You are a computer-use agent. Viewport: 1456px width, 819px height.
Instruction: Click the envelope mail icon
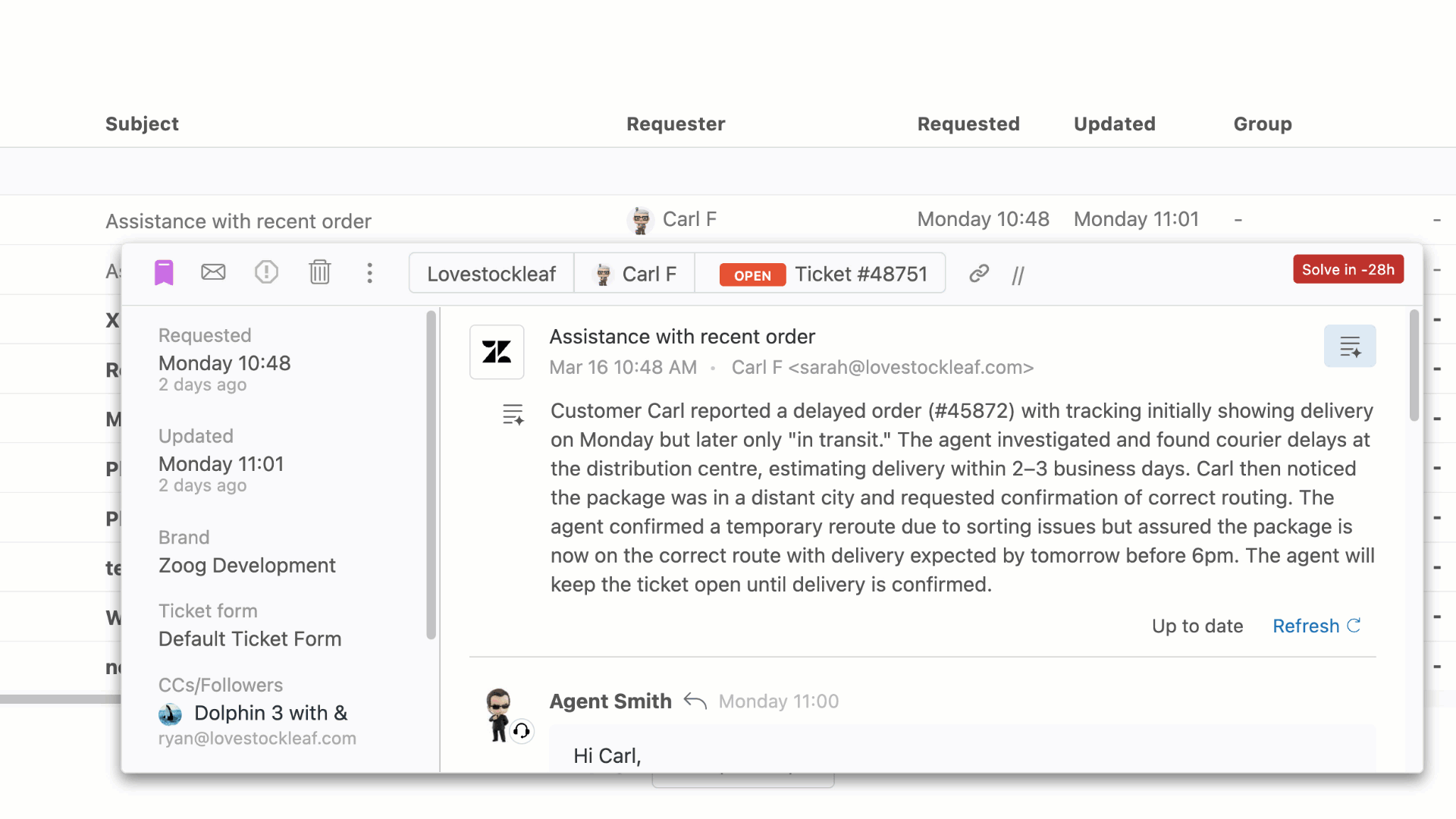pos(213,272)
